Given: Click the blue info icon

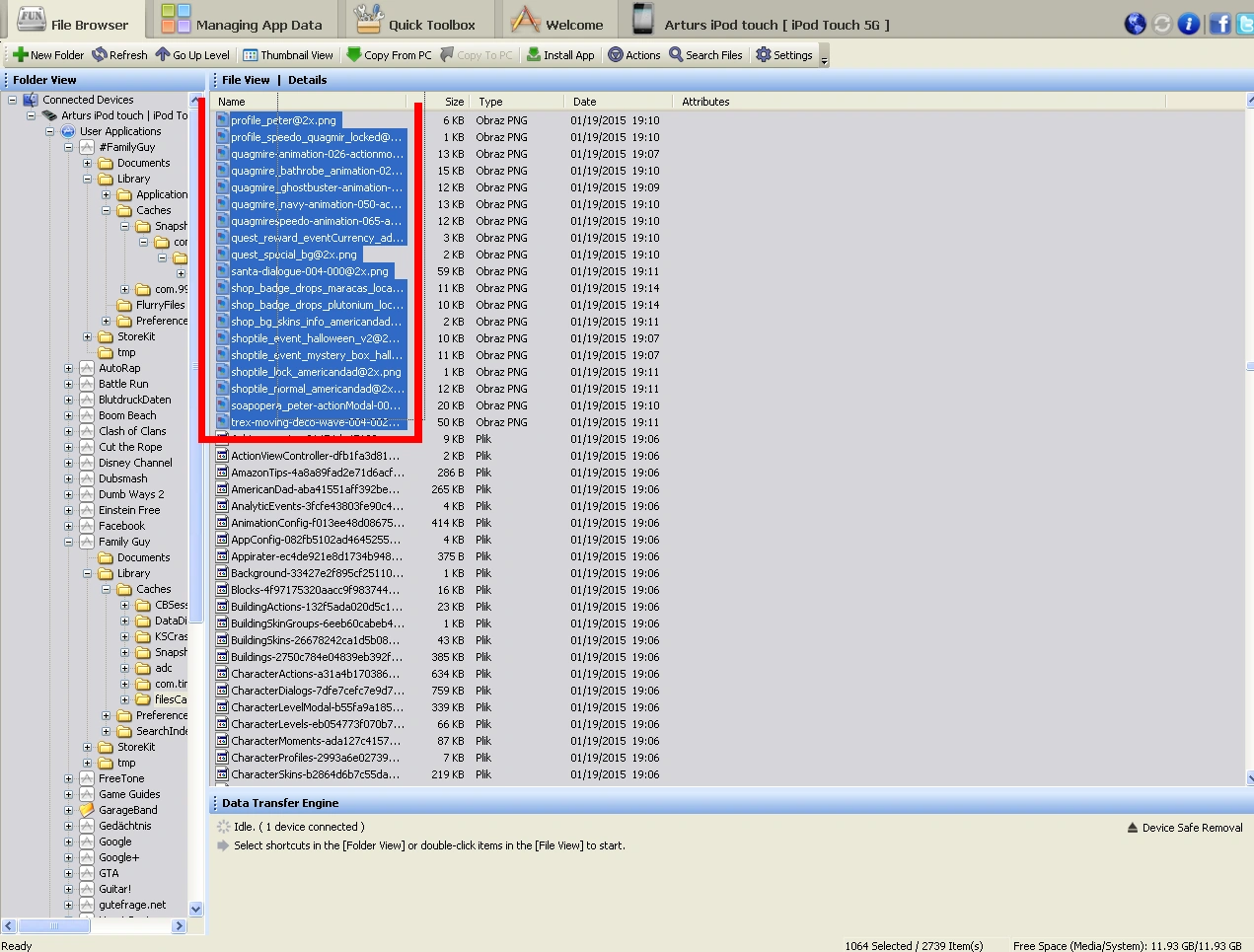Looking at the screenshot, I should (x=1189, y=24).
